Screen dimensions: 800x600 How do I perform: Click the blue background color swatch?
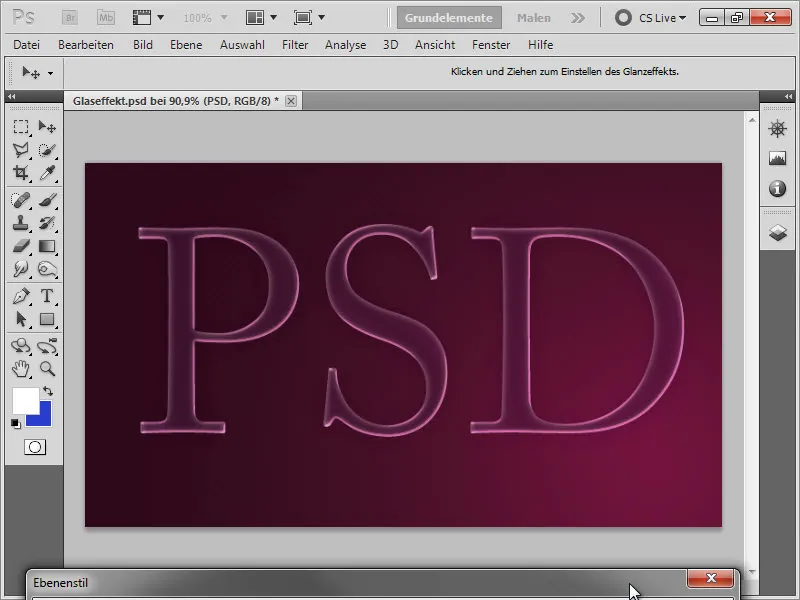point(45,418)
